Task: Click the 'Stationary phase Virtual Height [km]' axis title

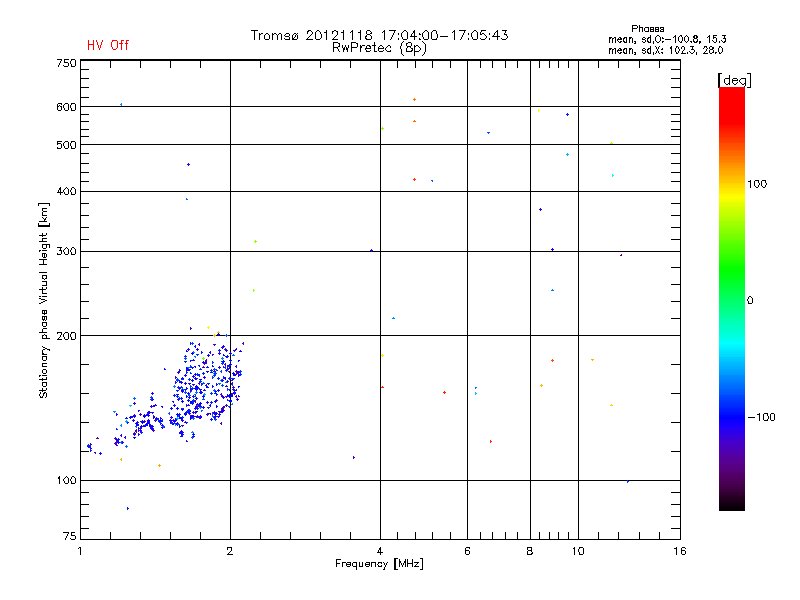Action: click(44, 301)
